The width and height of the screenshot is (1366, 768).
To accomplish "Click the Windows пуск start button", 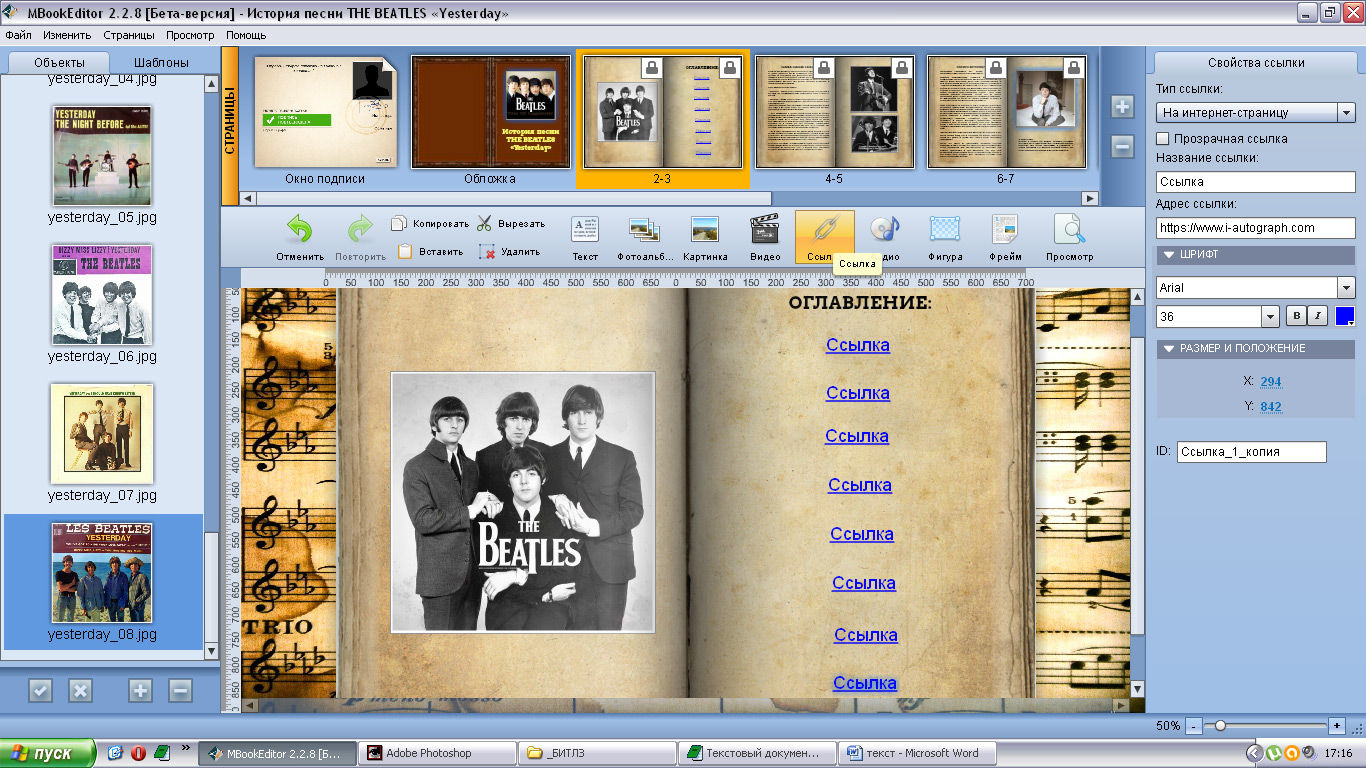I will pos(48,753).
